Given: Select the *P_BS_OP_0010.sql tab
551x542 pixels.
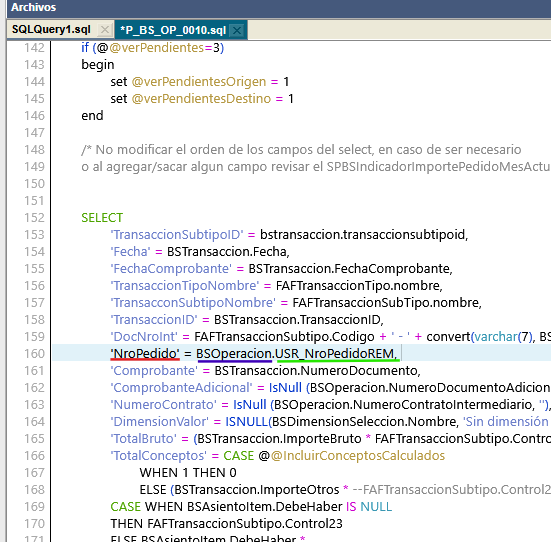Looking at the screenshot, I should coord(173,30).
